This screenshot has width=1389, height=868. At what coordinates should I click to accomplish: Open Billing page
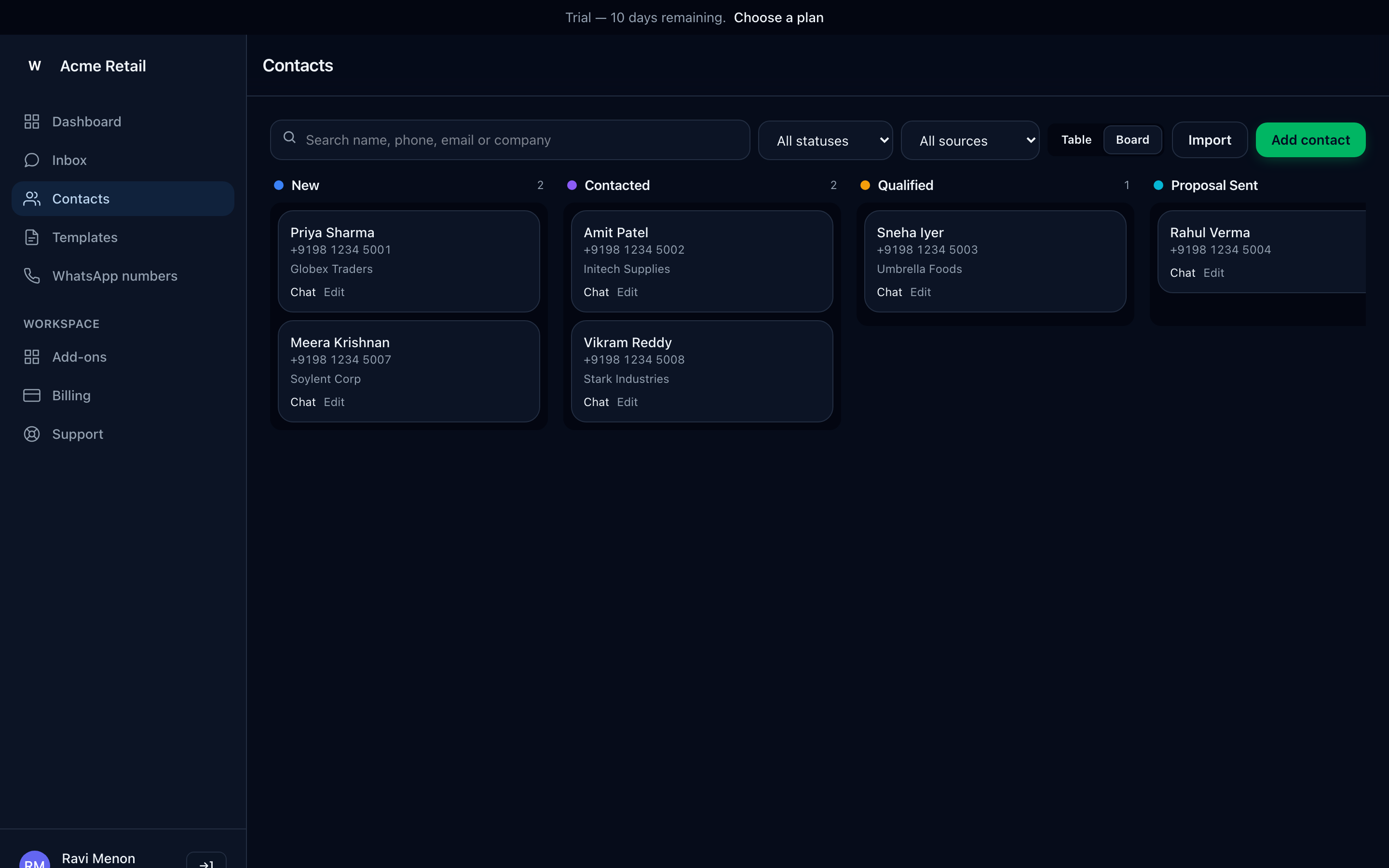click(x=123, y=395)
